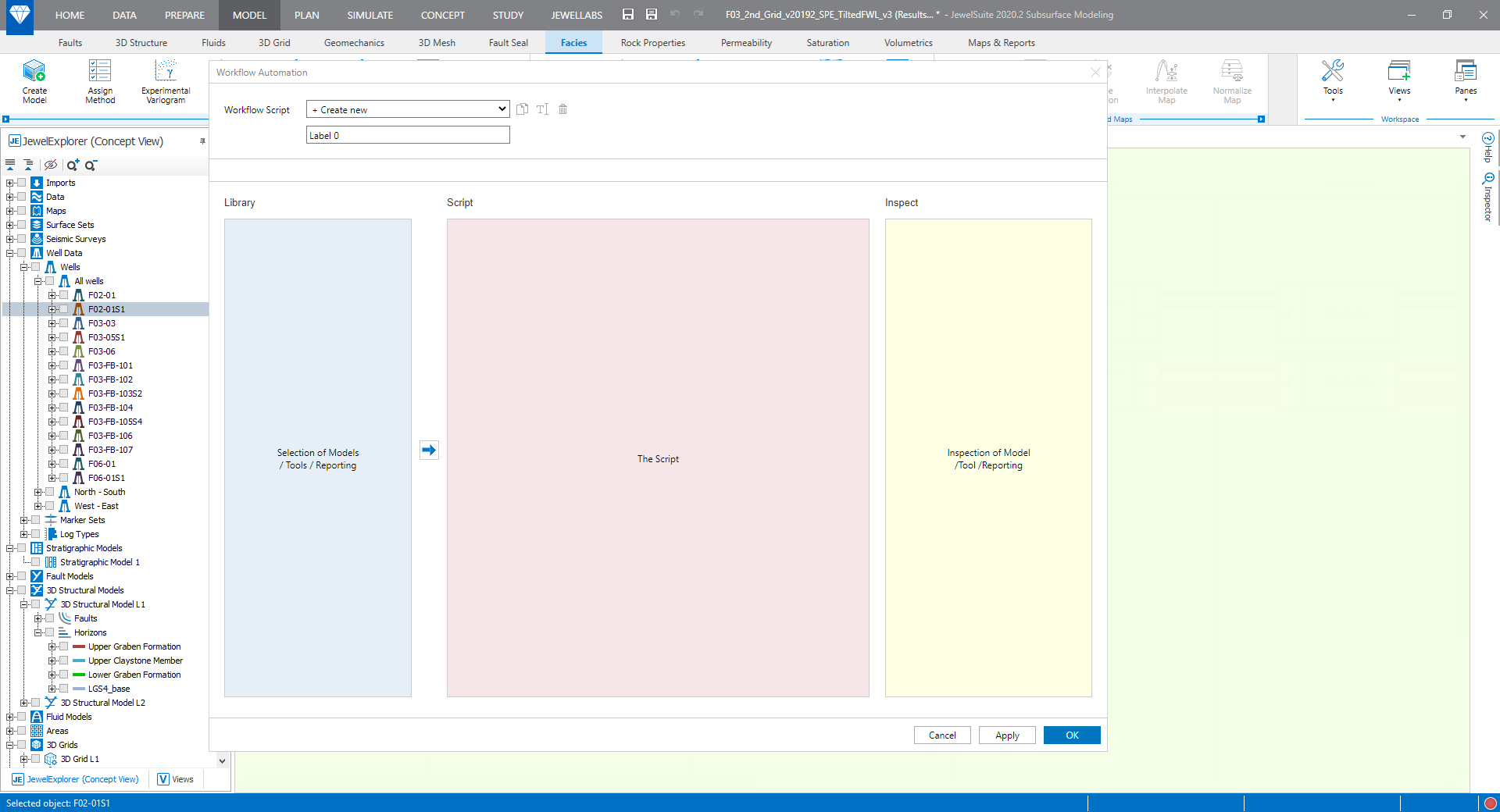This screenshot has height=812, width=1500.
Task: Pin the JewelExplorer panel
Action: (x=202, y=141)
